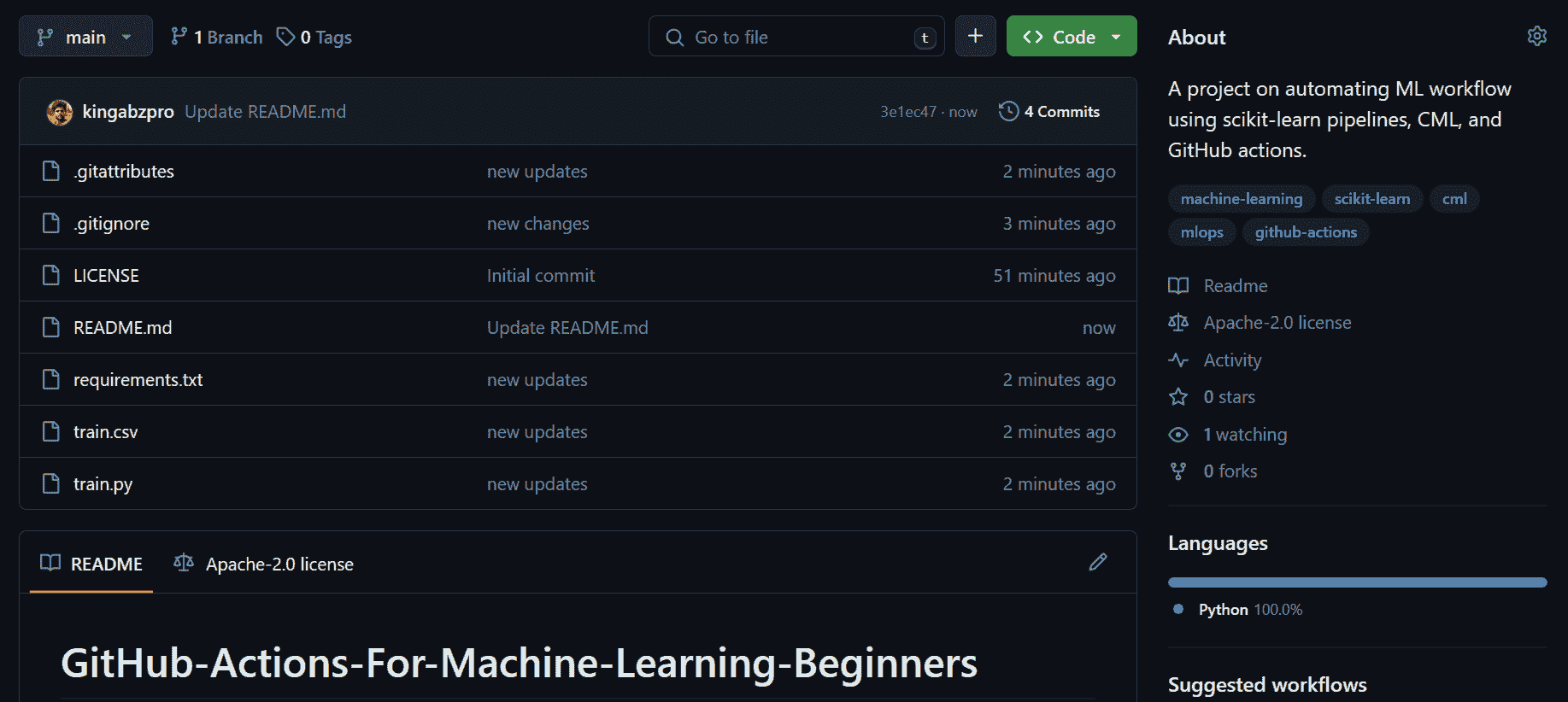The image size is (1568, 702).
Task: Click the tag icon beside 0 Tags
Action: pos(285,37)
